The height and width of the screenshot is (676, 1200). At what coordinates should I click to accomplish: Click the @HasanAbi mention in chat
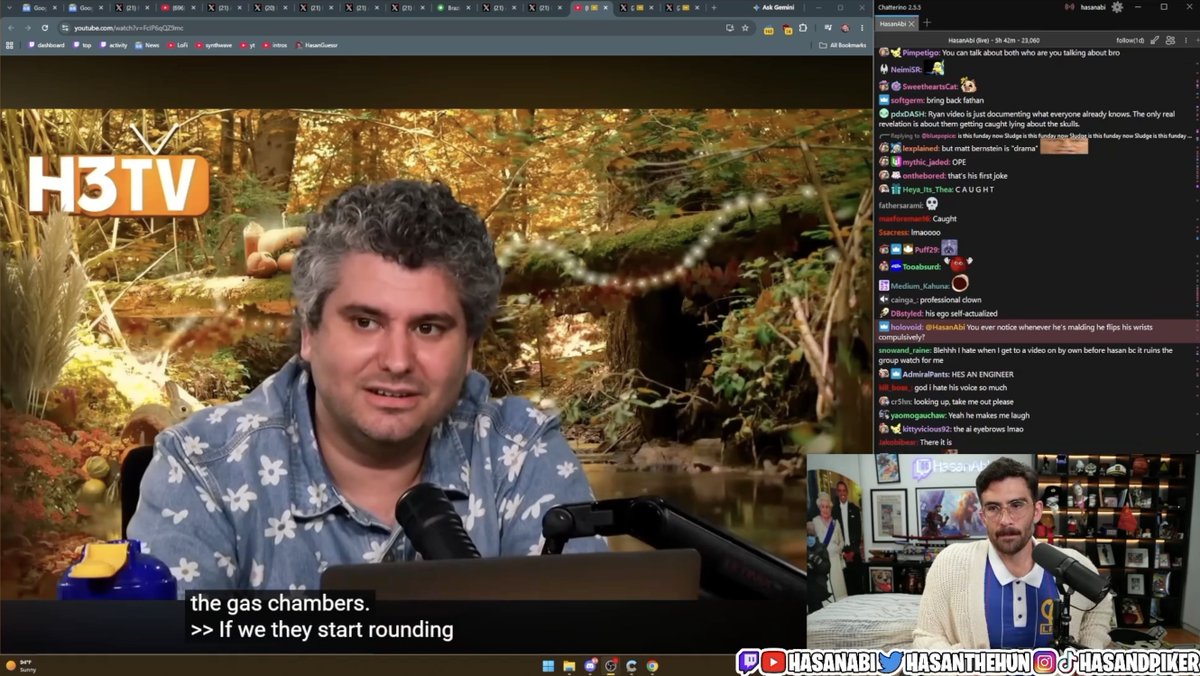click(946, 327)
